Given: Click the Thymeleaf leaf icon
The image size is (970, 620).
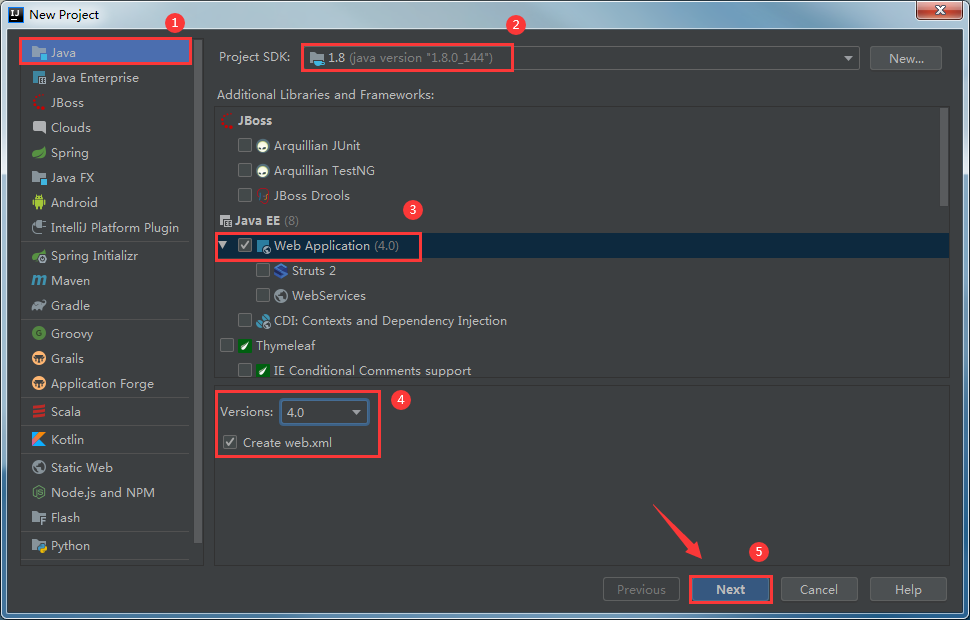Looking at the screenshot, I should point(245,346).
